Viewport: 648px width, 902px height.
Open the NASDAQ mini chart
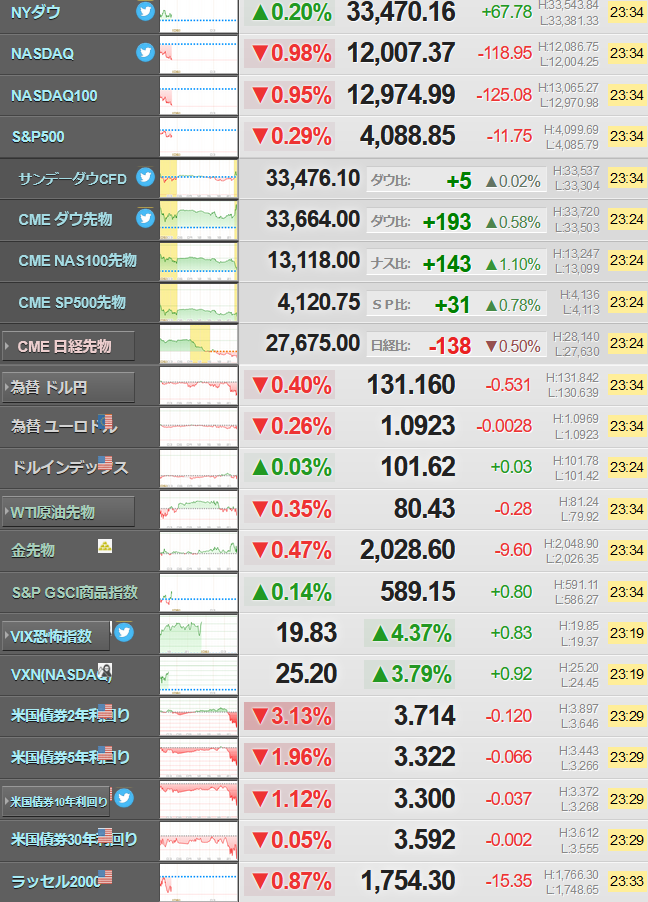[x=199, y=54]
